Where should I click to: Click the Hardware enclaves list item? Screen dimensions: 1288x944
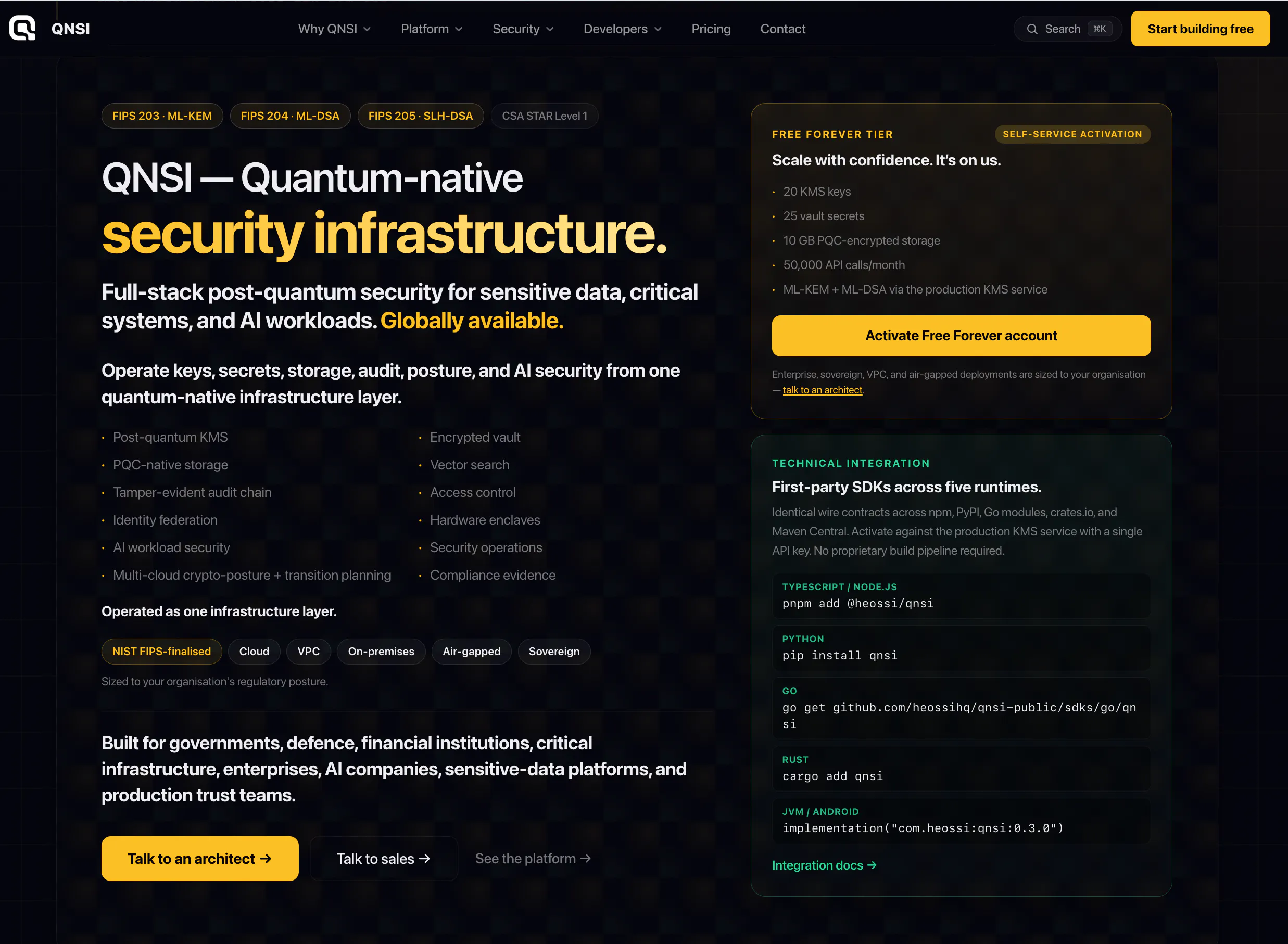click(484, 520)
